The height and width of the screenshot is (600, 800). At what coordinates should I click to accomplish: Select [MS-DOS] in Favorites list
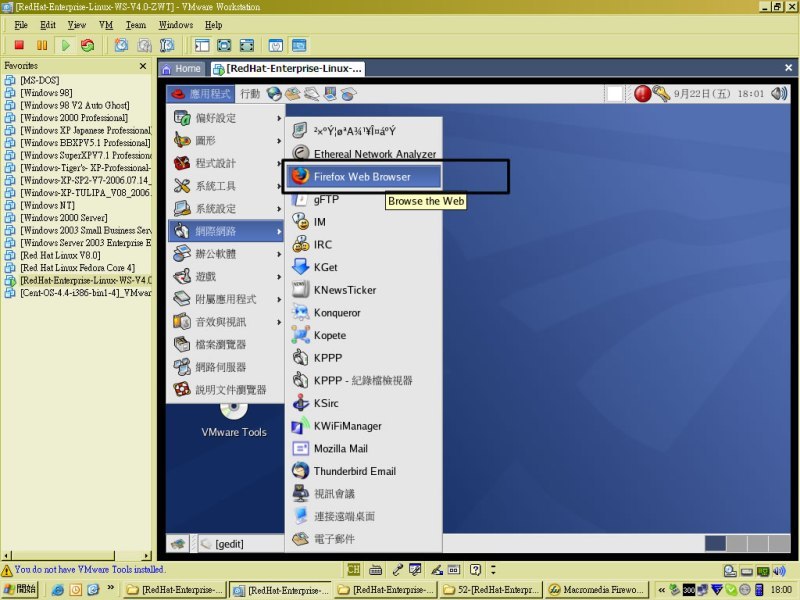[x=39, y=80]
